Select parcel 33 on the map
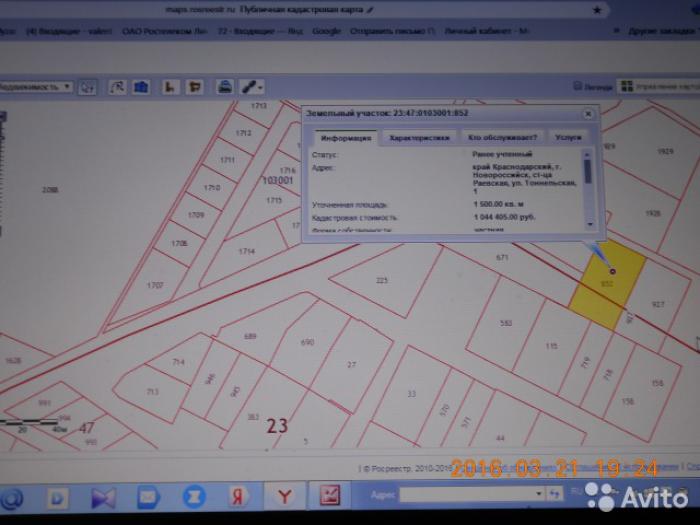 (x=412, y=394)
